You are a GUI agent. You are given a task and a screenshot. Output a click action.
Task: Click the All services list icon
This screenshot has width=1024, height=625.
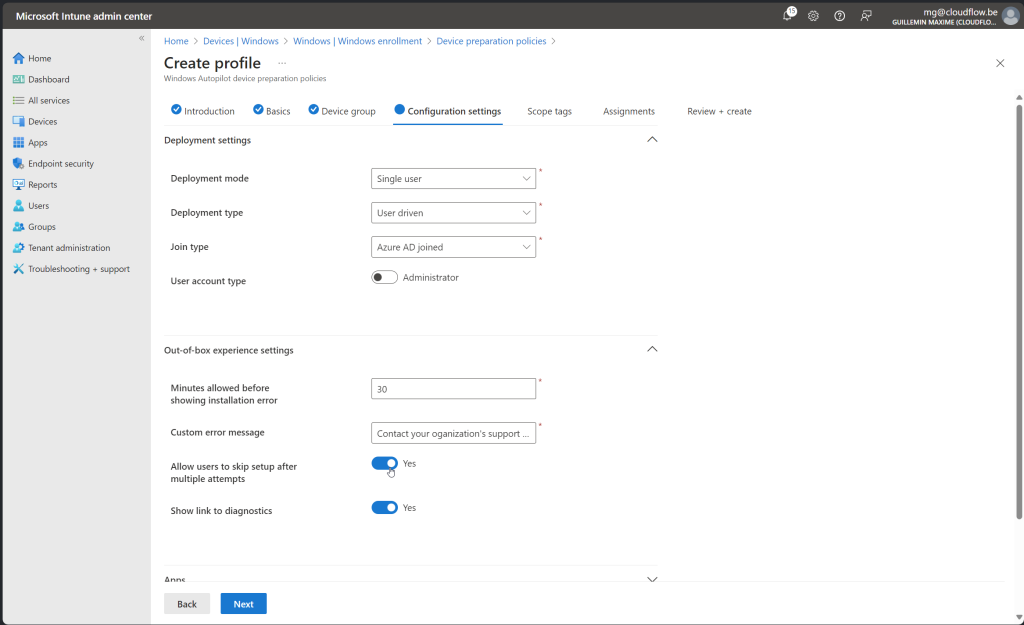[x=18, y=101]
